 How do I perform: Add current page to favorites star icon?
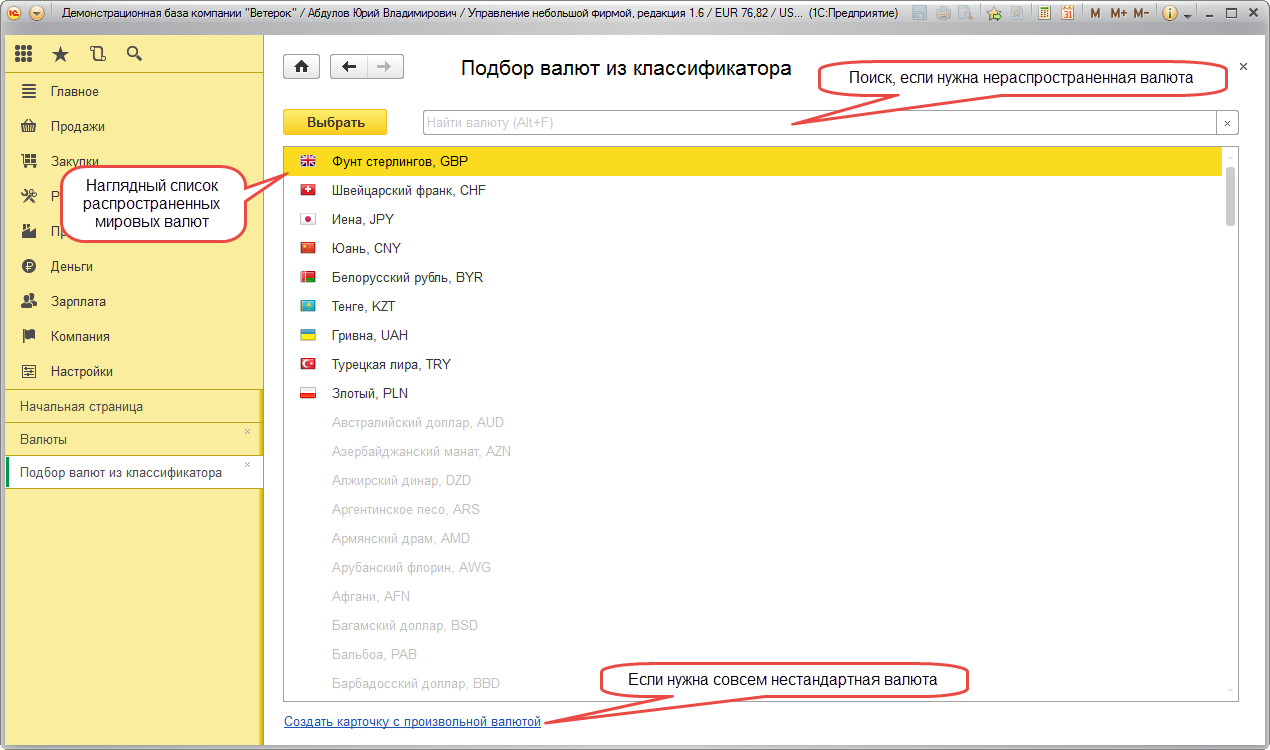coord(994,14)
